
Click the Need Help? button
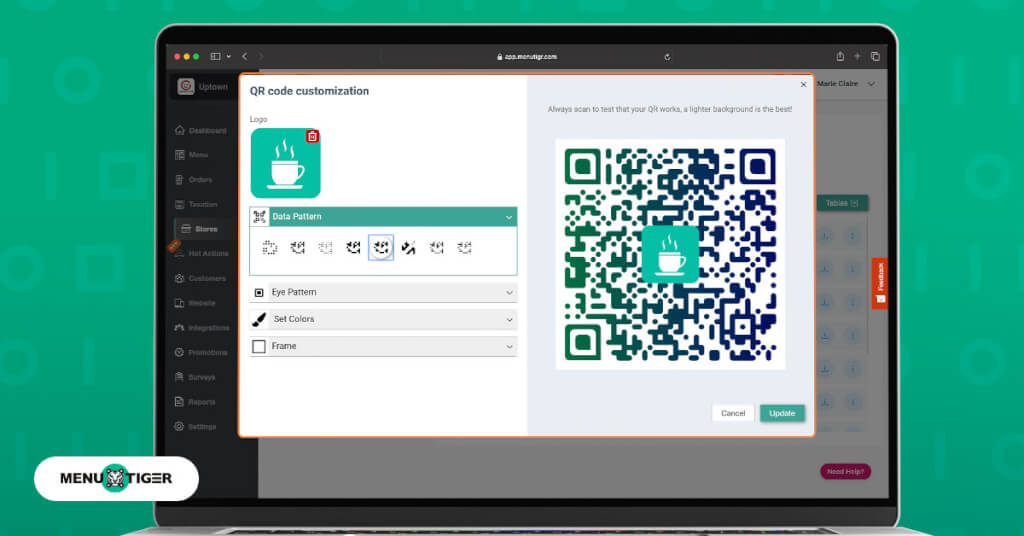[x=845, y=471]
